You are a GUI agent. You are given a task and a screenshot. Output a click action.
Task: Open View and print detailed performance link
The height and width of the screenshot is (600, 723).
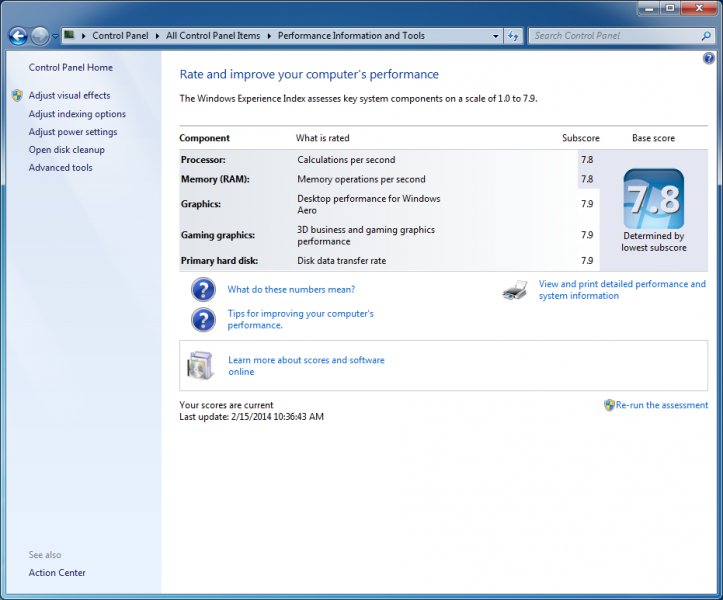pos(622,290)
